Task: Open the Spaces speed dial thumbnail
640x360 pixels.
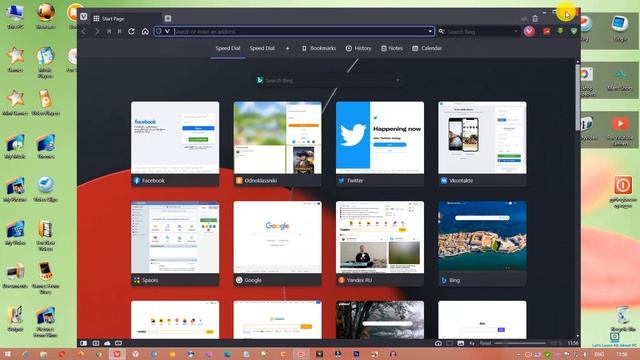Action: pyautogui.click(x=175, y=243)
